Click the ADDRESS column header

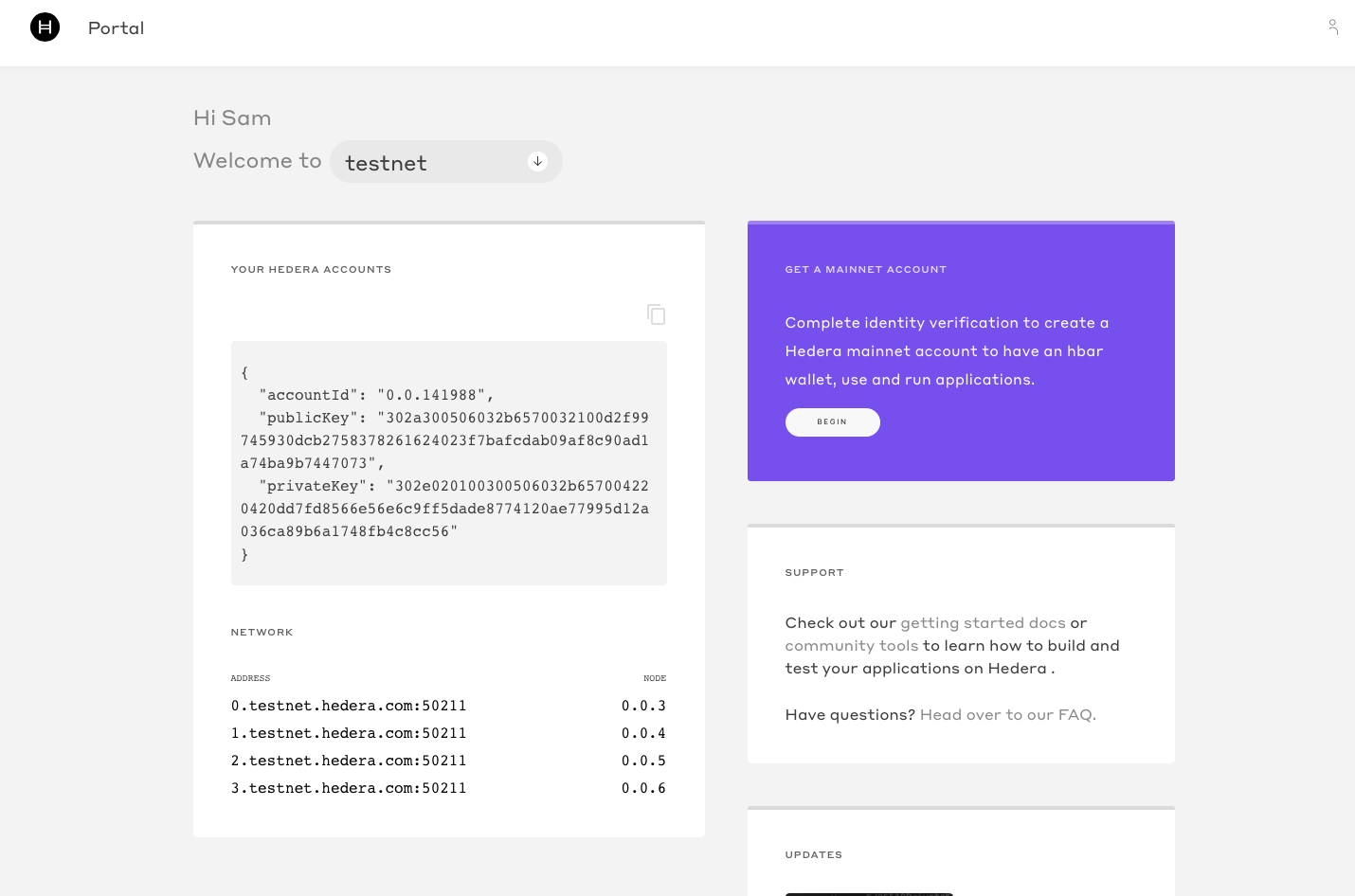[x=251, y=678]
